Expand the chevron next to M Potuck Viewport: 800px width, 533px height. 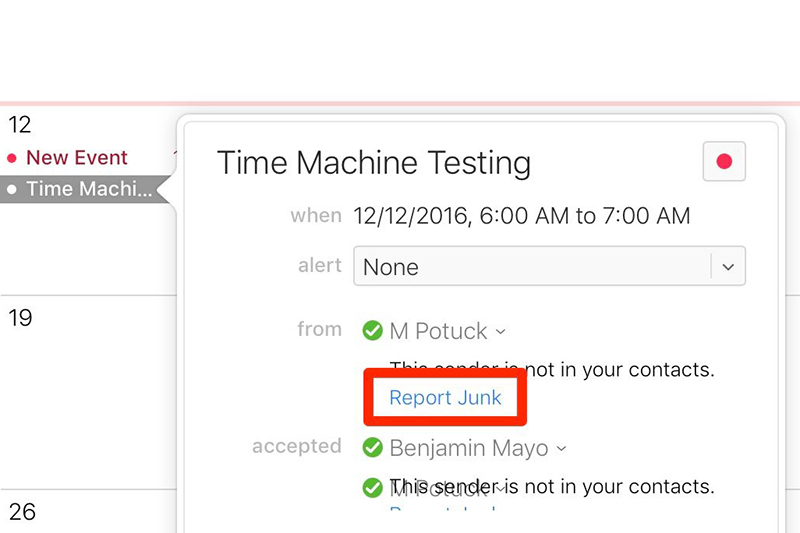click(x=500, y=332)
